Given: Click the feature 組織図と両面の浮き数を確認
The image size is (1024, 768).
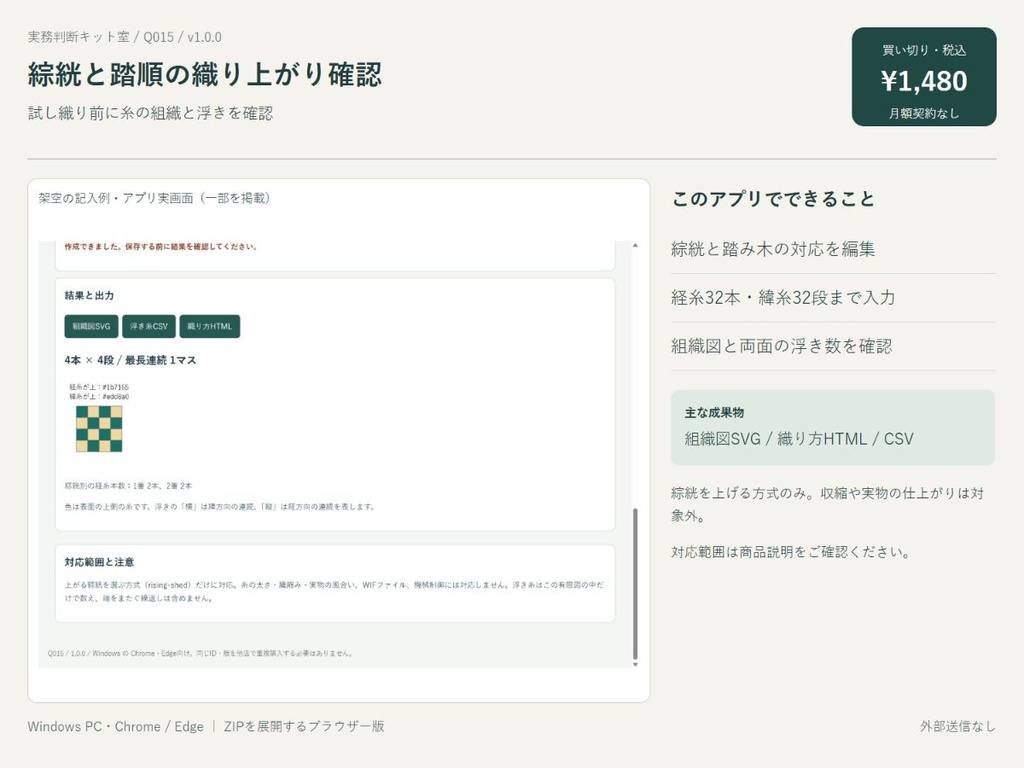Looking at the screenshot, I should [x=782, y=345].
